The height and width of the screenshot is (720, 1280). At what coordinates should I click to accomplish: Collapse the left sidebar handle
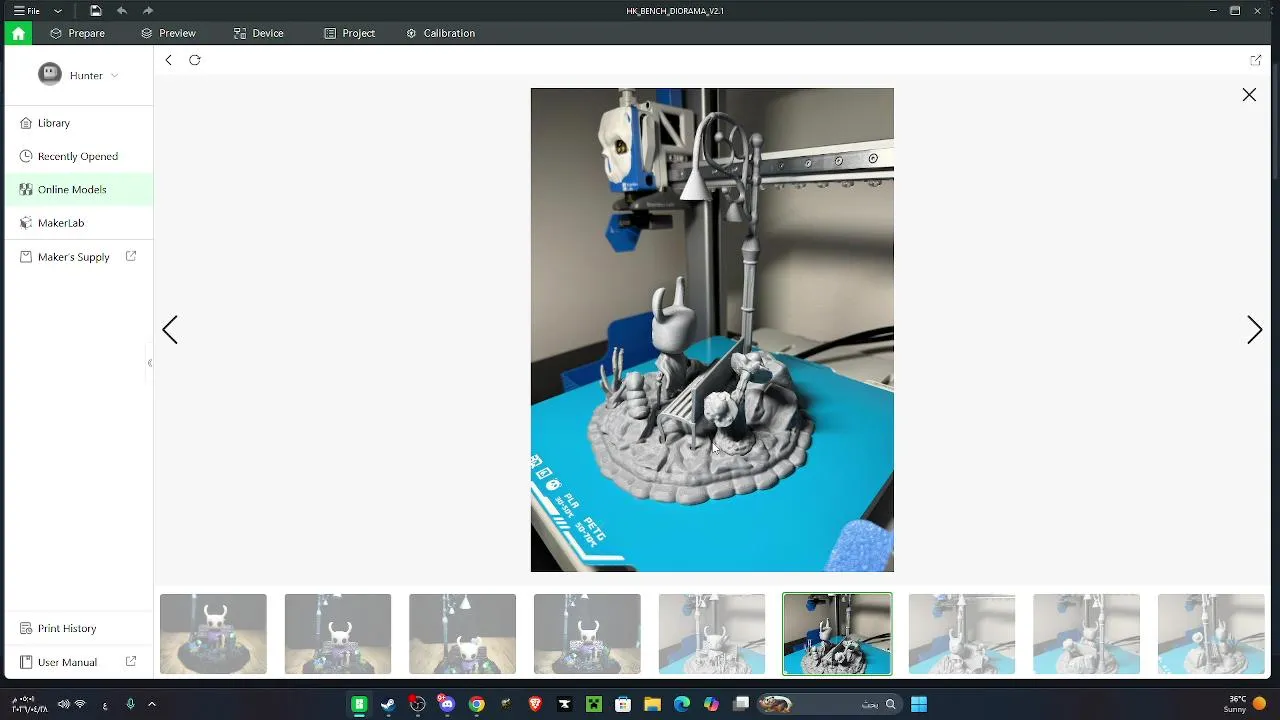pos(150,363)
